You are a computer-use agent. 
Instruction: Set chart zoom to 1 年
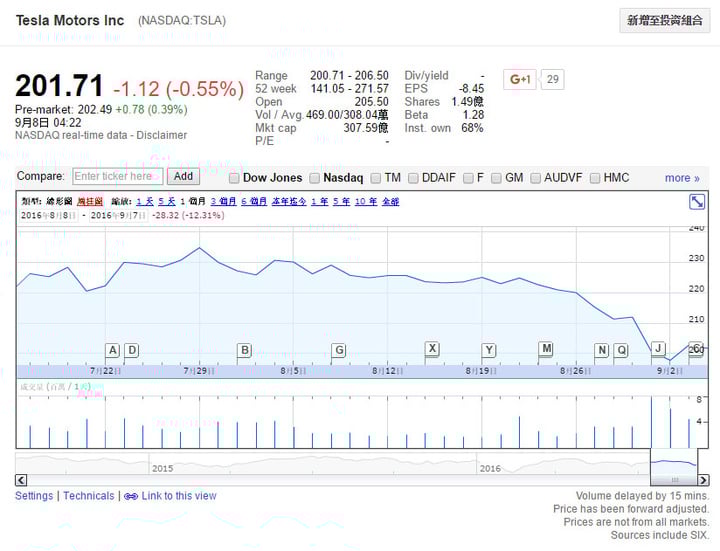click(x=320, y=201)
